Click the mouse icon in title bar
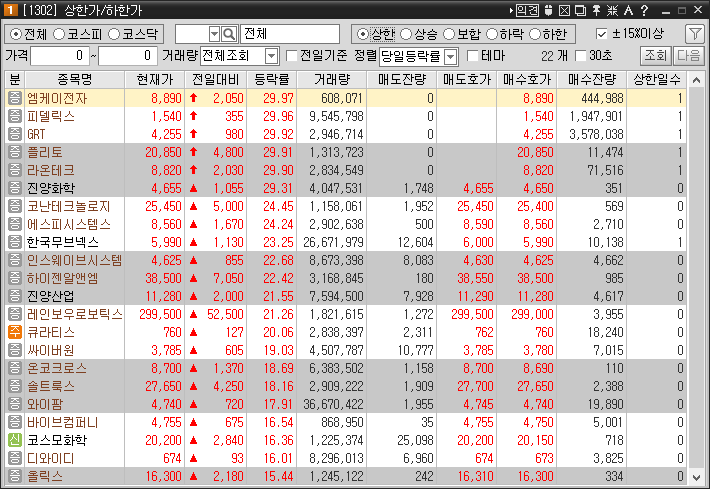Viewport: 710px width, 489px height. click(x=548, y=10)
